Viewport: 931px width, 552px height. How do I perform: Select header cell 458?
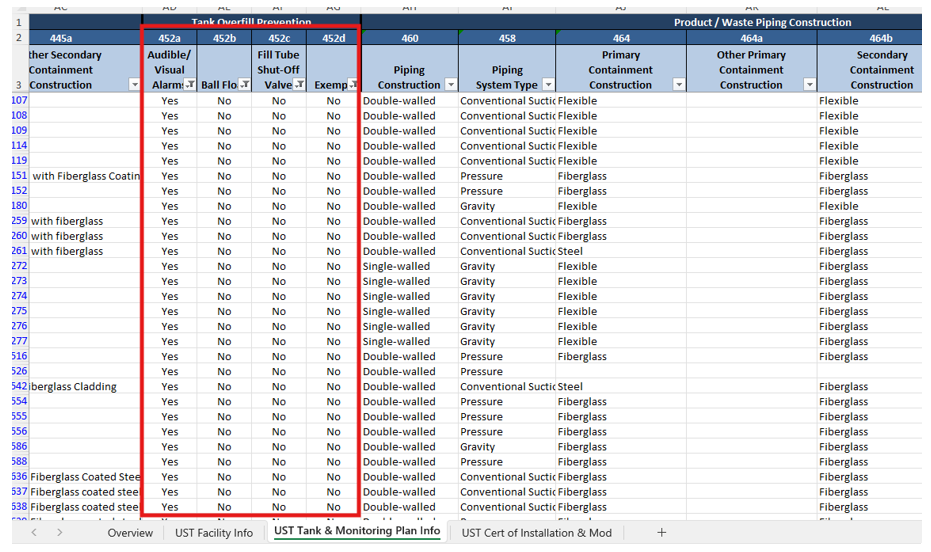tap(507, 38)
